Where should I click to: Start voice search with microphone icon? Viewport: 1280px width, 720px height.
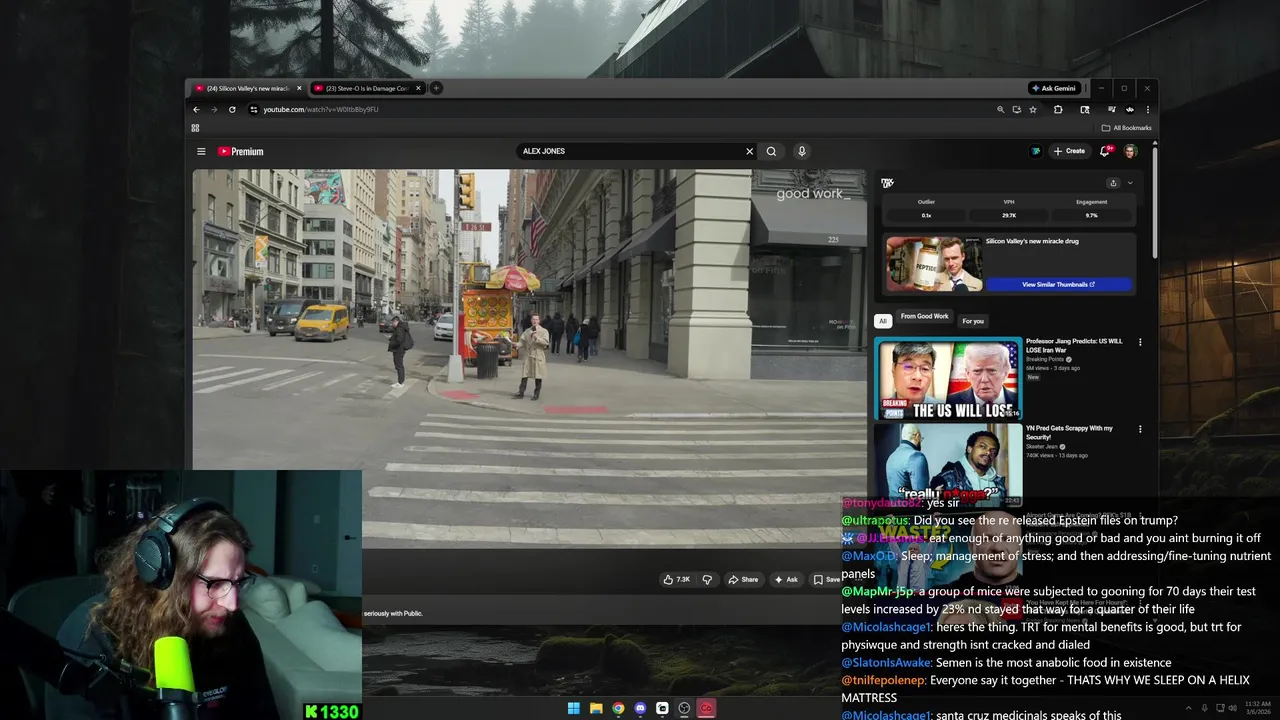(801, 151)
